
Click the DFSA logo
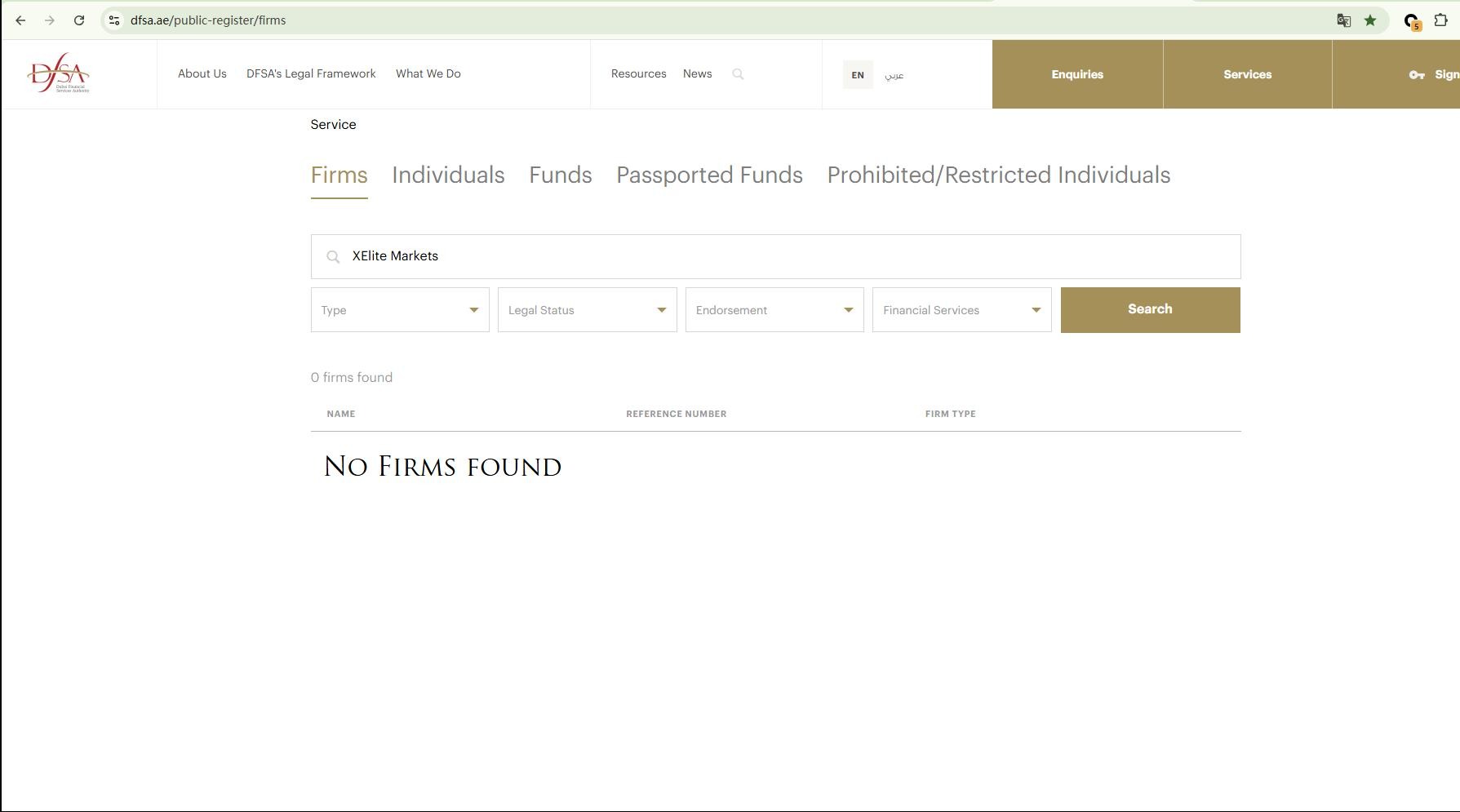(x=58, y=73)
